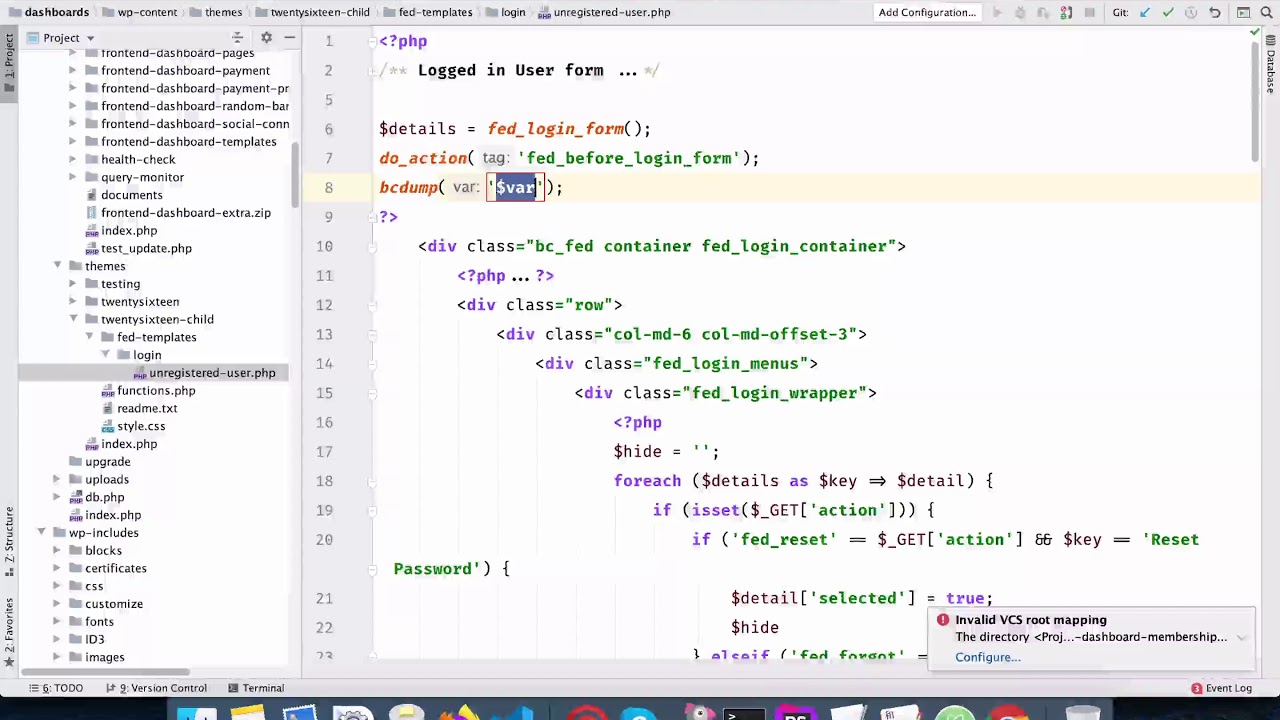Expand the health-check folder
1280x720 pixels.
[73, 159]
